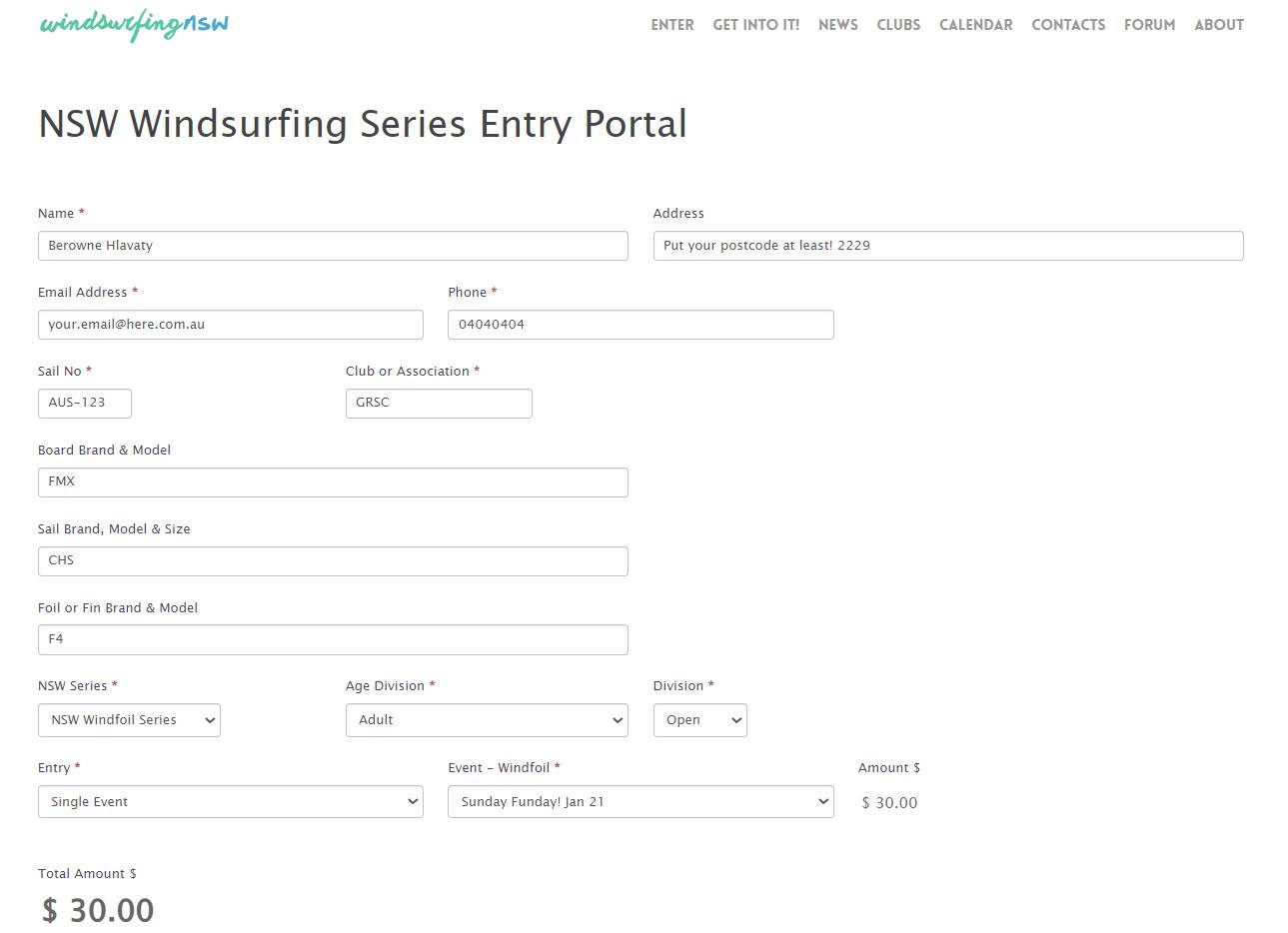The height and width of the screenshot is (933, 1288).
Task: Focus the Address input field
Action: 947,246
